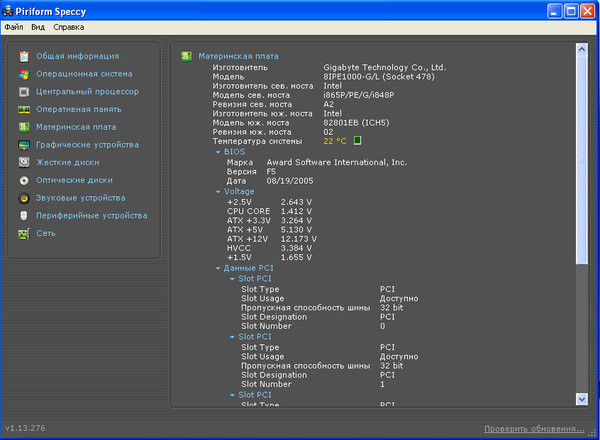Click the CPU CORE voltage row
Image resolution: width=600 pixels, height=440 pixels.
[x=269, y=211]
